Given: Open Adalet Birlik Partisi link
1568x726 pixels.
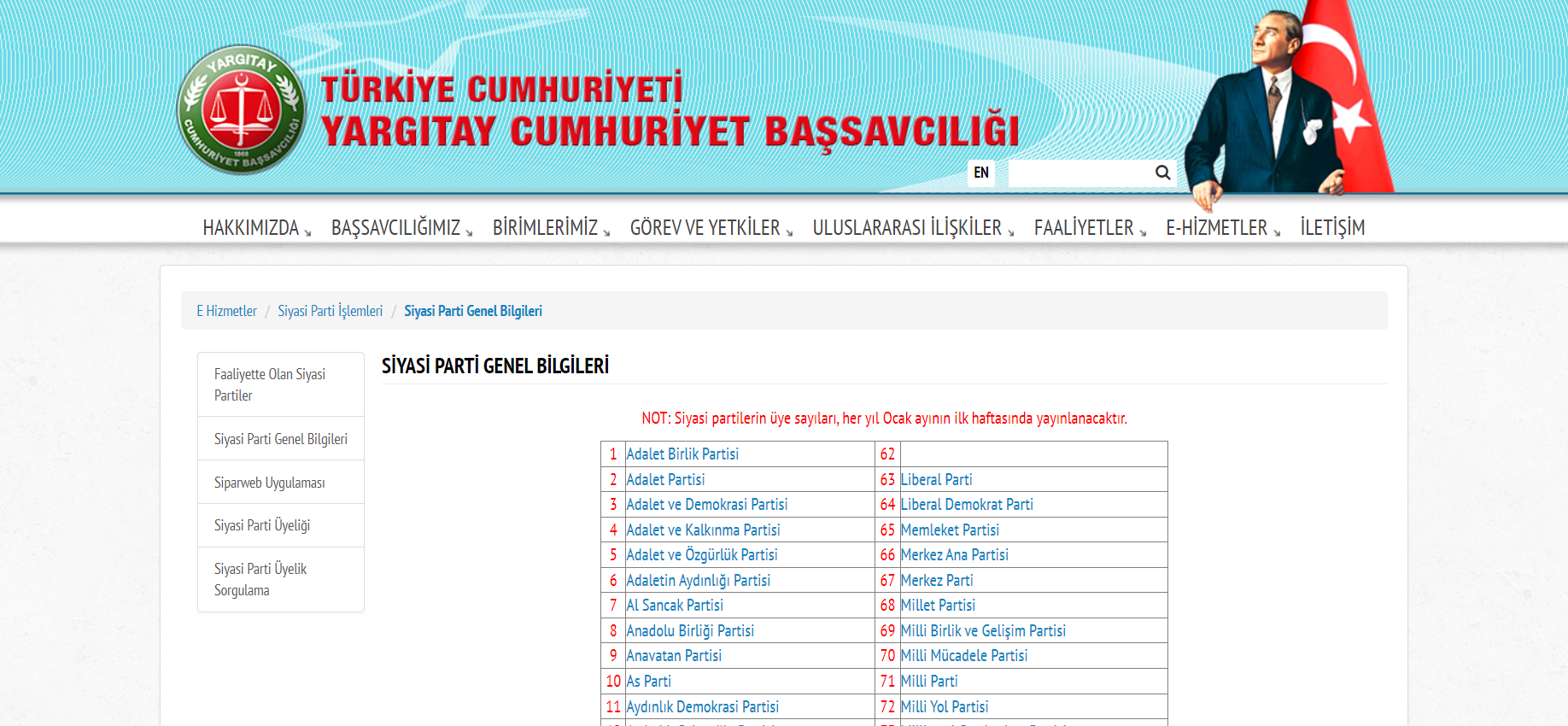Looking at the screenshot, I should click(682, 454).
